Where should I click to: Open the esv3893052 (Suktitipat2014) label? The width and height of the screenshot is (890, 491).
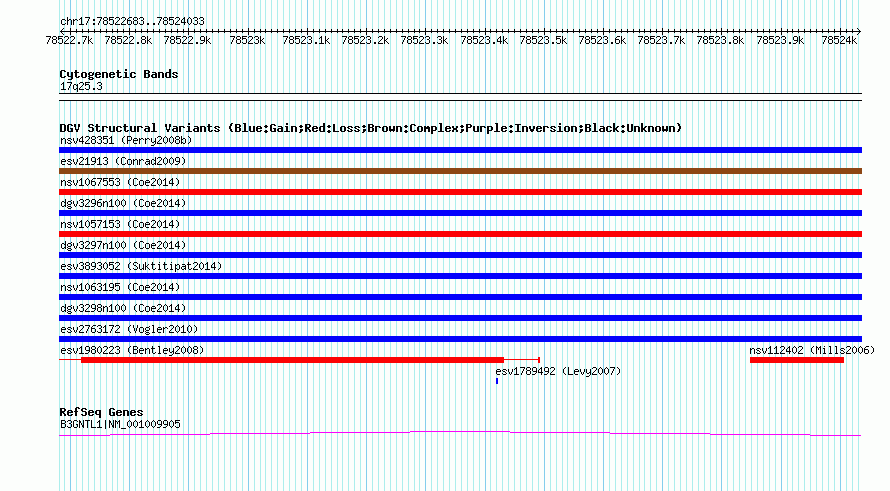click(x=141, y=266)
